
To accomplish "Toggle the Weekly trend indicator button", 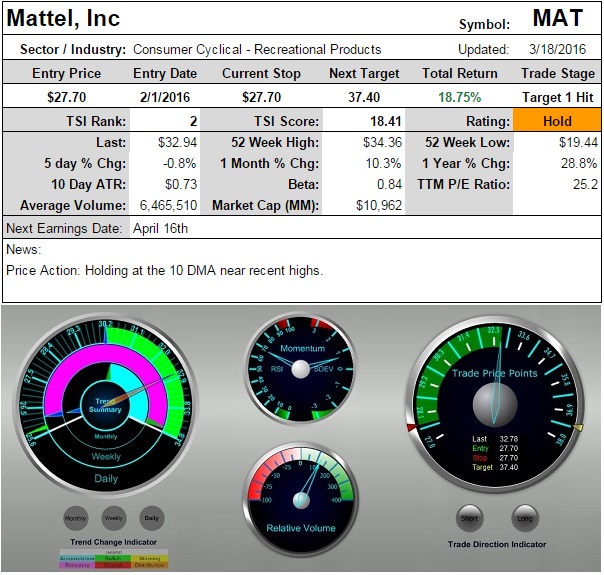I will coord(113,518).
